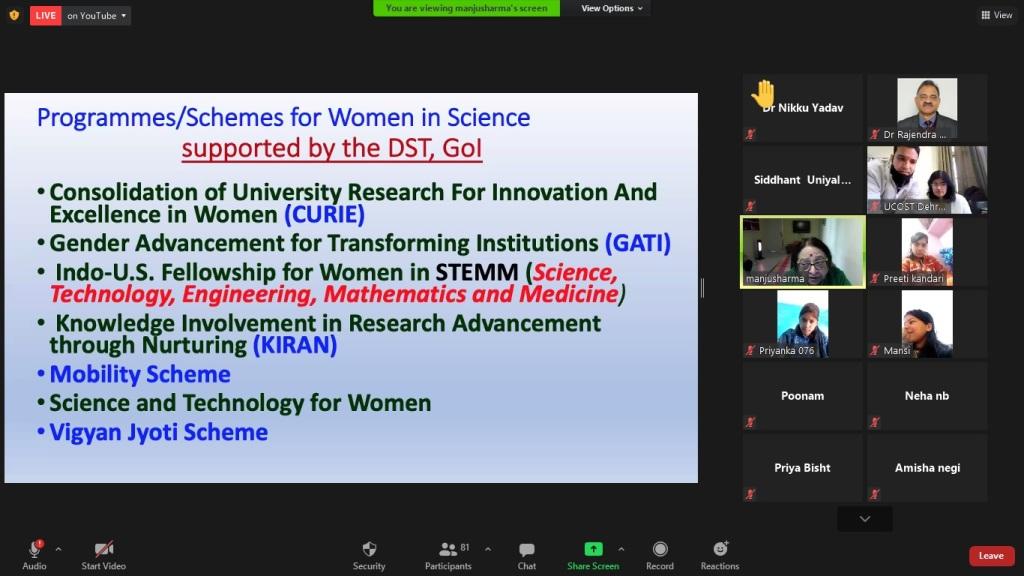Open Reactions emoji menu
1024x576 pixels.
click(x=720, y=555)
